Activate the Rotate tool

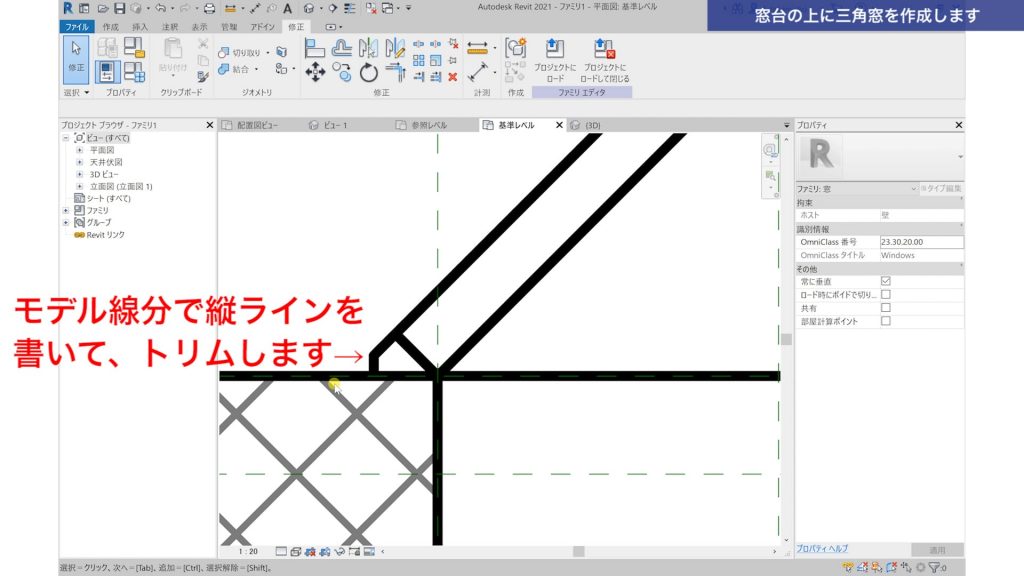pyautogui.click(x=368, y=72)
